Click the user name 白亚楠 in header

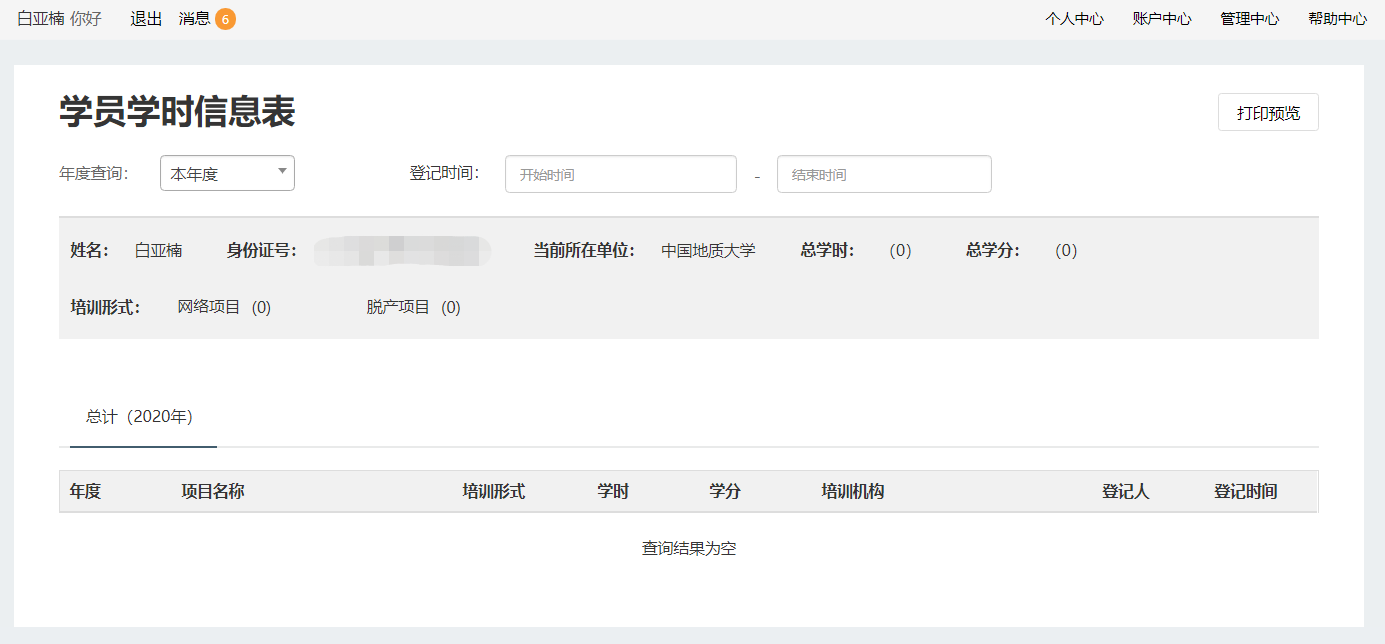(x=41, y=19)
